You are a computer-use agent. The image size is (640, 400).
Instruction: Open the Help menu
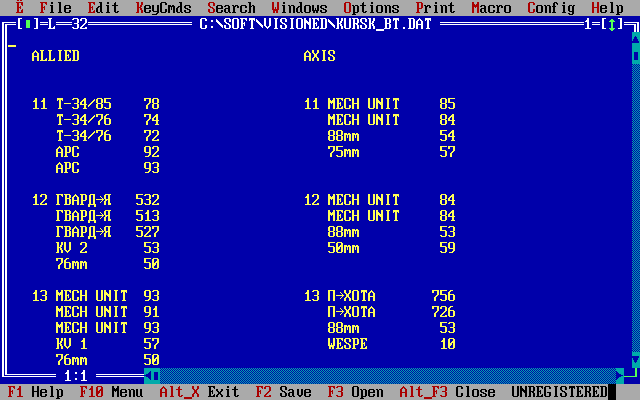607,7
